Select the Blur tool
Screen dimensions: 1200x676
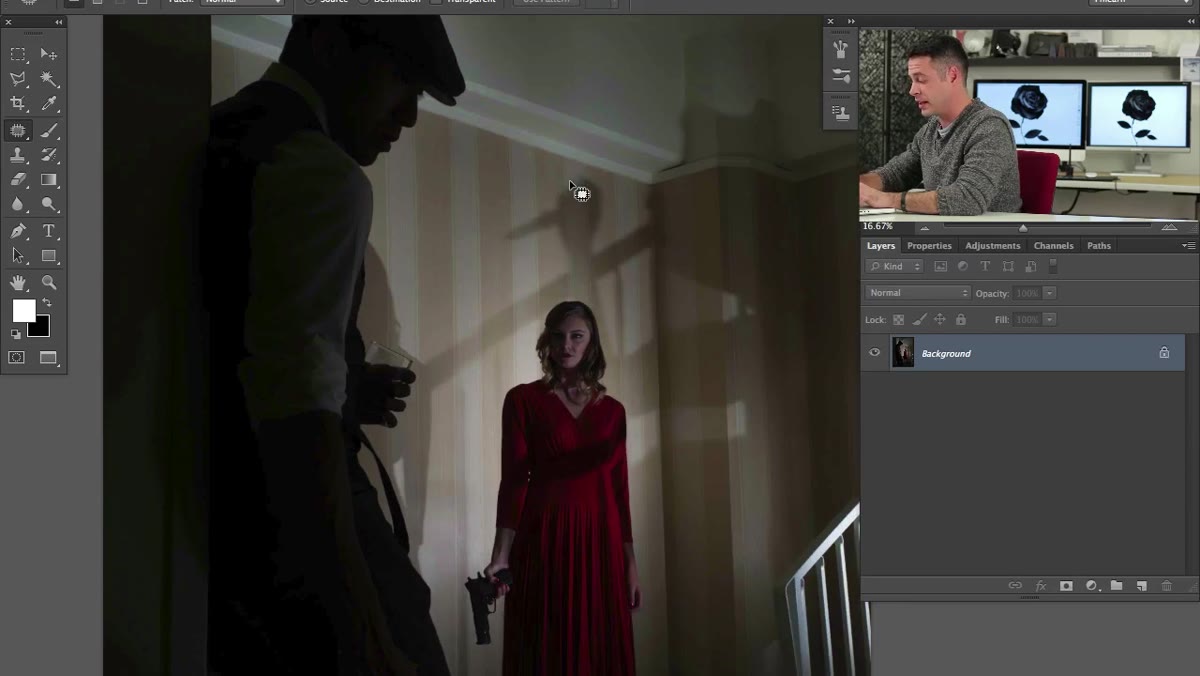click(18, 204)
